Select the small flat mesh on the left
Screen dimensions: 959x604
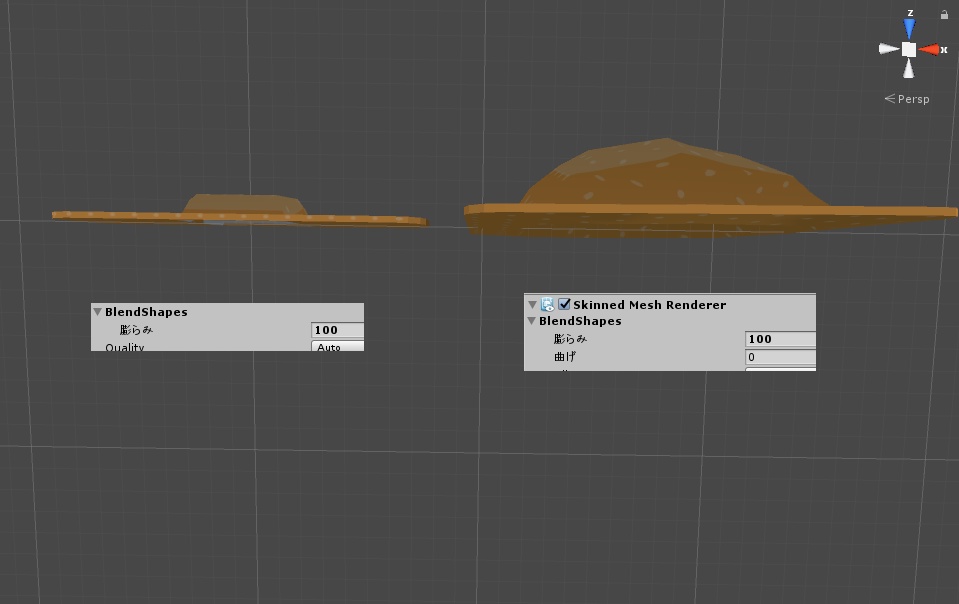click(240, 212)
